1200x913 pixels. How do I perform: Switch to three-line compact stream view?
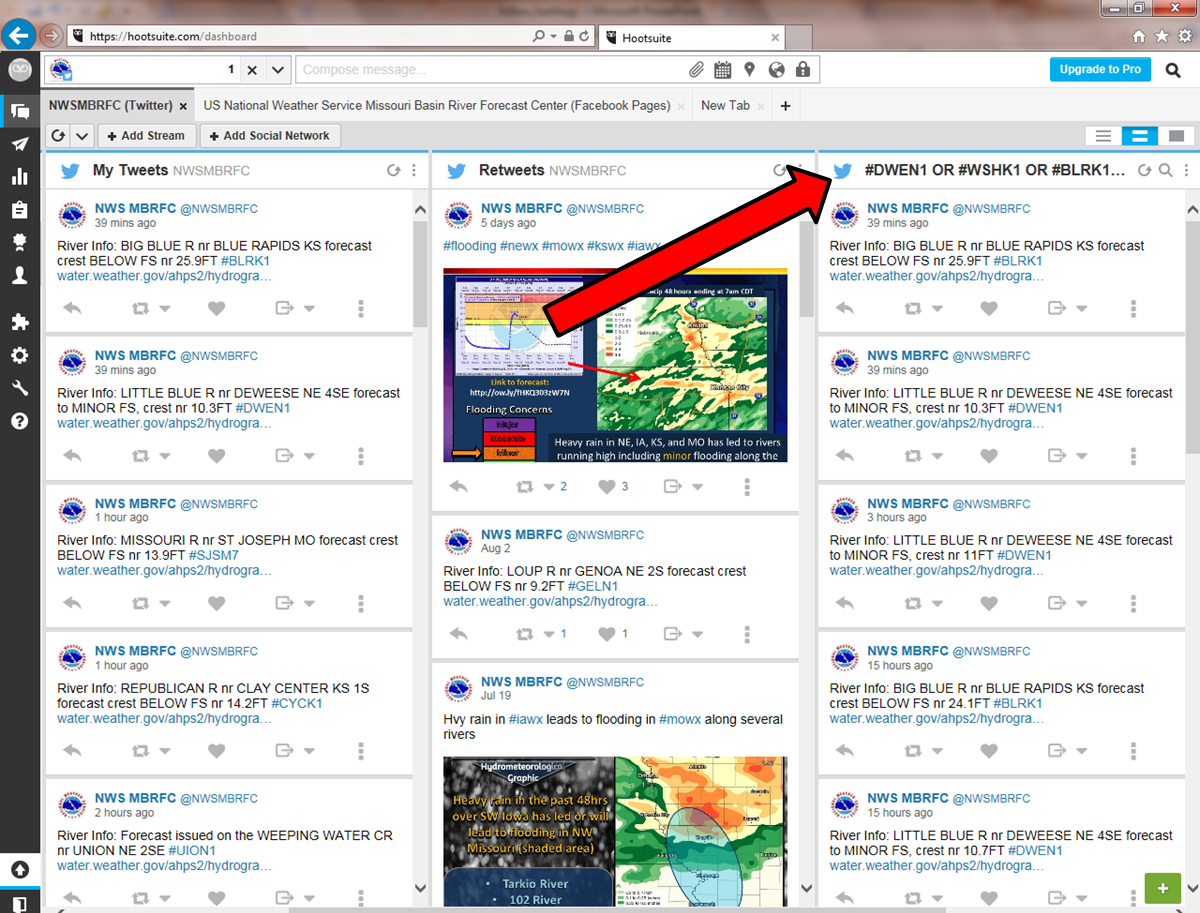(x=1104, y=136)
